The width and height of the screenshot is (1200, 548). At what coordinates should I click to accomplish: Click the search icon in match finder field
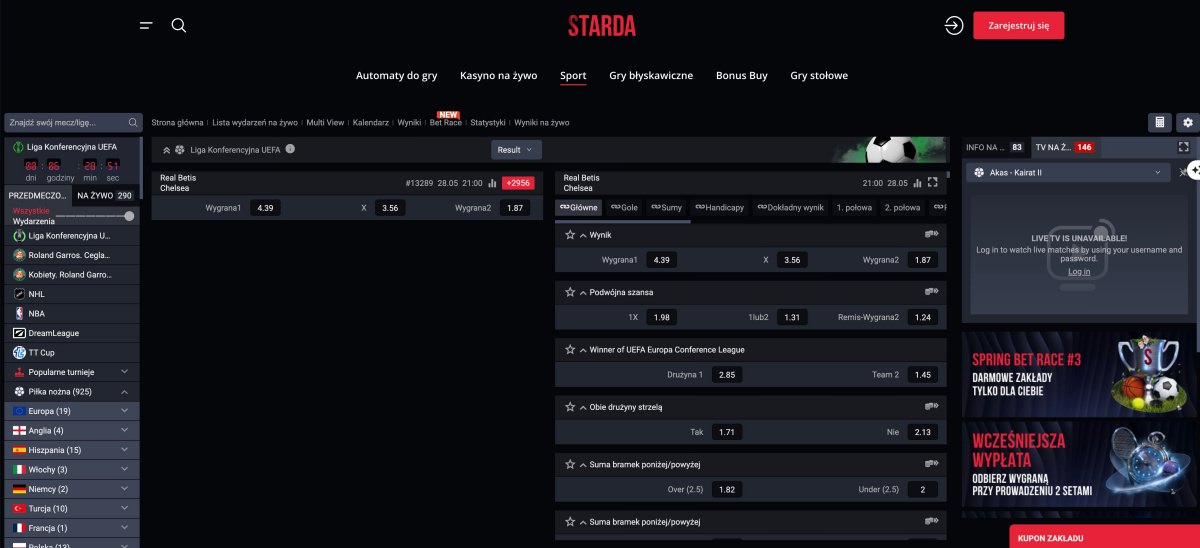133,123
